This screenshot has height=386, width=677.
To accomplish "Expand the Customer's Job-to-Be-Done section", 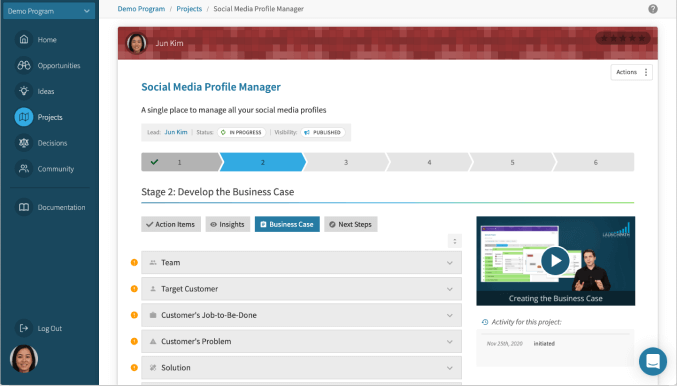I will pyautogui.click(x=301, y=315).
